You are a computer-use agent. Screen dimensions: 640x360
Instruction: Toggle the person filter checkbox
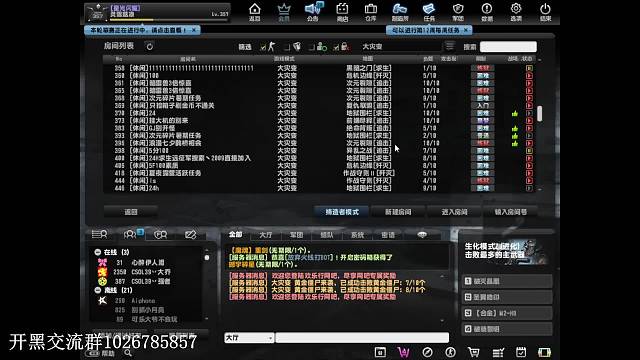tap(312, 47)
